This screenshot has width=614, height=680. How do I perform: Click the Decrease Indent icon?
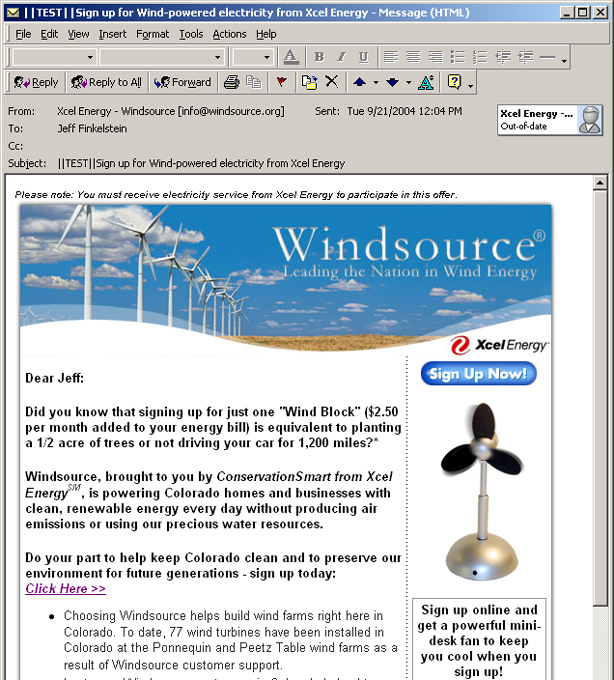tap(503, 57)
